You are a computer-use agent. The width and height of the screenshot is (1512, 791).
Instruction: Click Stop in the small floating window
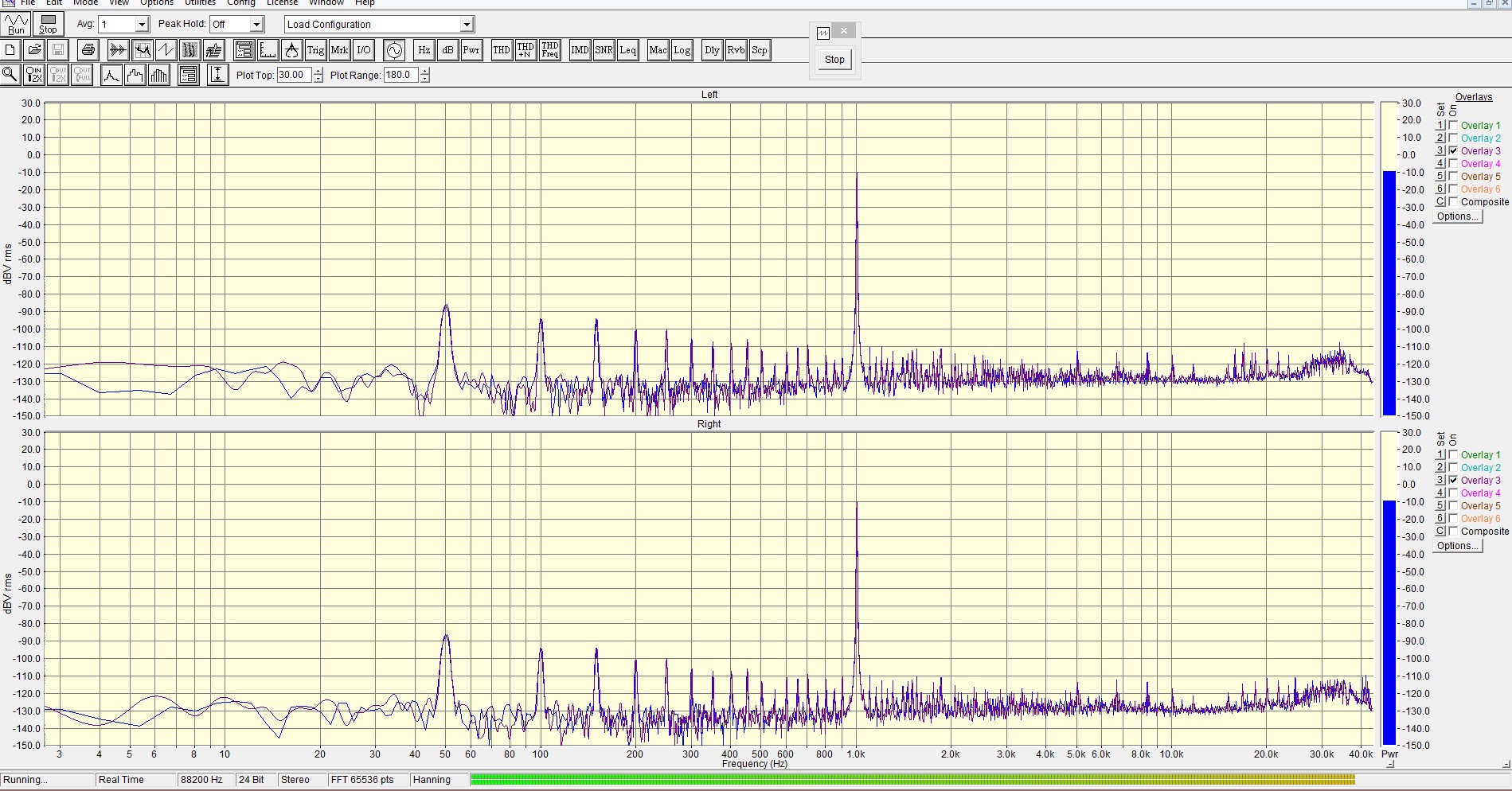tap(834, 60)
